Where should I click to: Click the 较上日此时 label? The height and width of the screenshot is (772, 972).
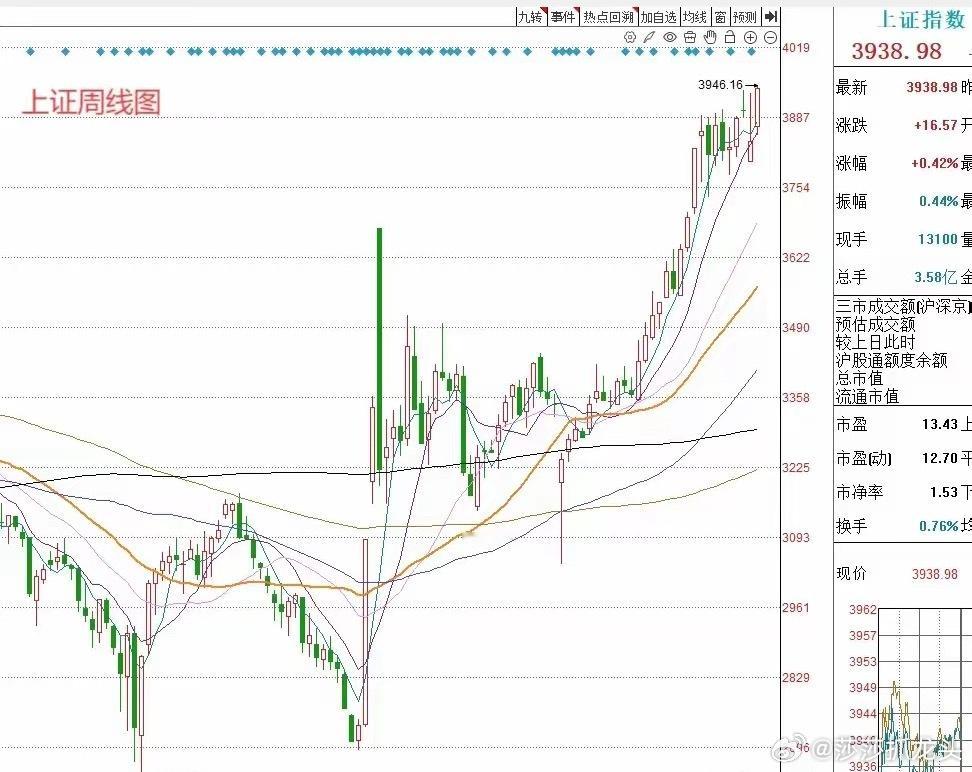point(875,342)
